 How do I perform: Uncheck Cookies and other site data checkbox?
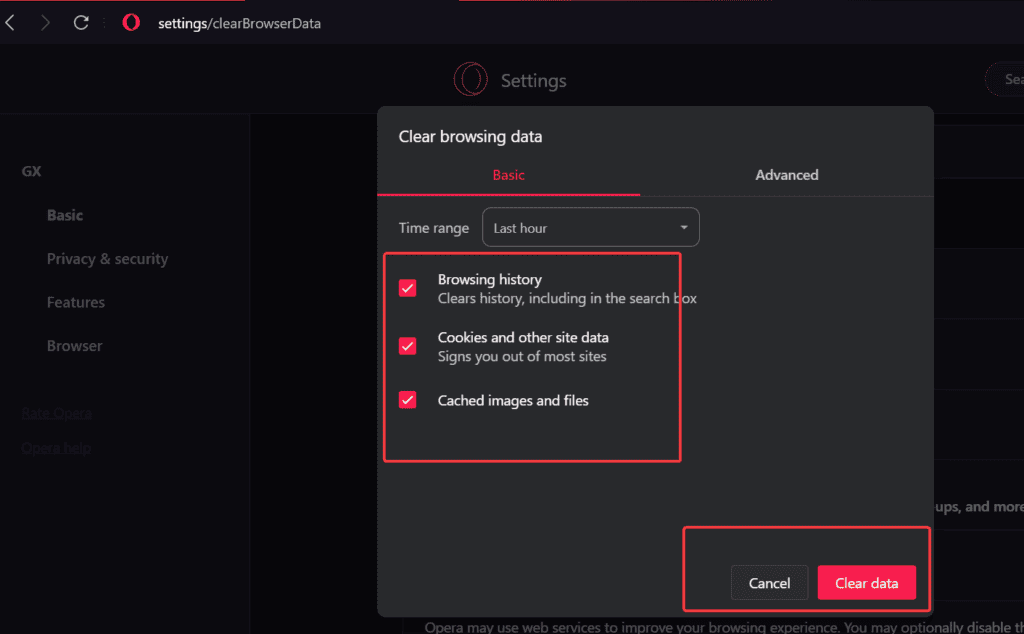408,346
